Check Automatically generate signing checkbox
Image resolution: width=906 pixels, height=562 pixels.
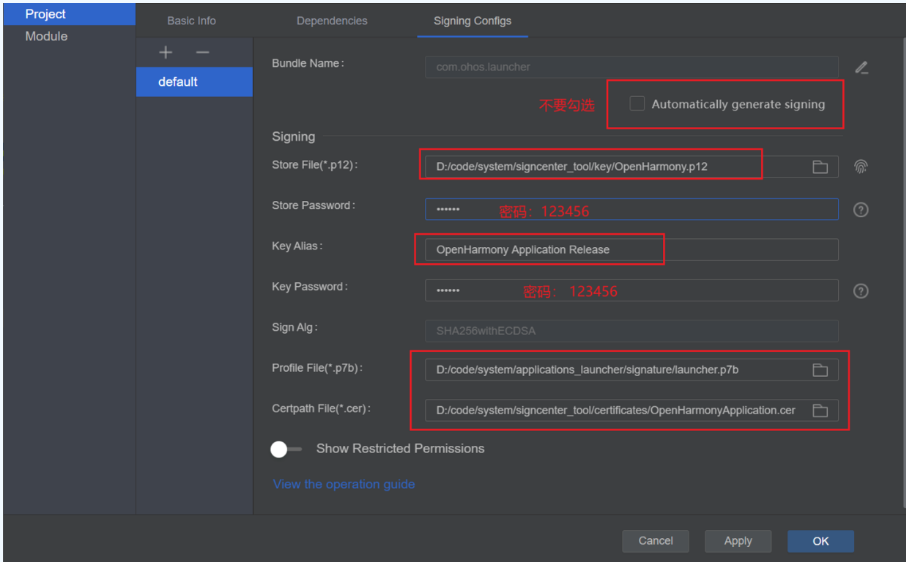637,104
